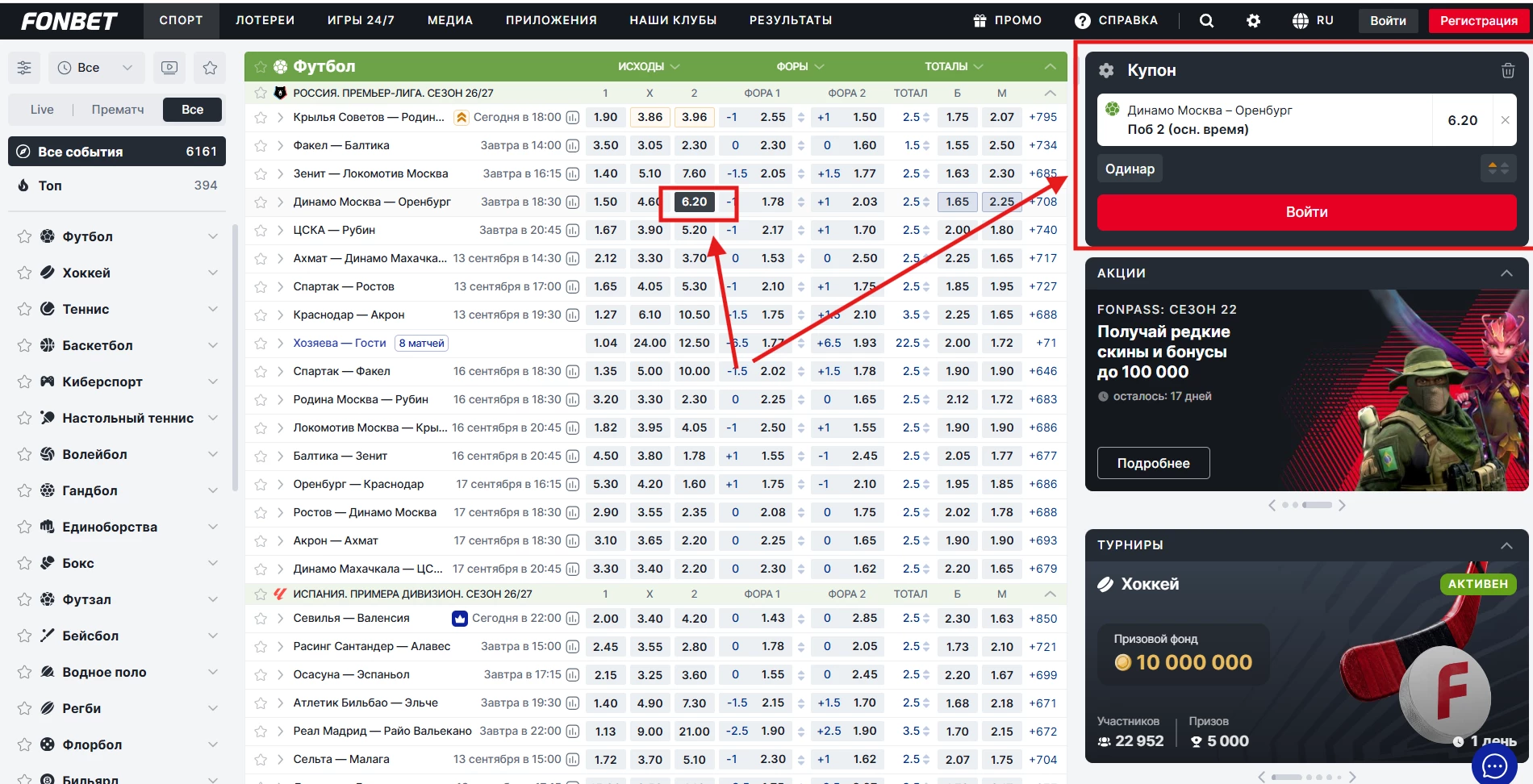Select the Одинар bet type
The height and width of the screenshot is (784, 1533).
(x=1130, y=169)
